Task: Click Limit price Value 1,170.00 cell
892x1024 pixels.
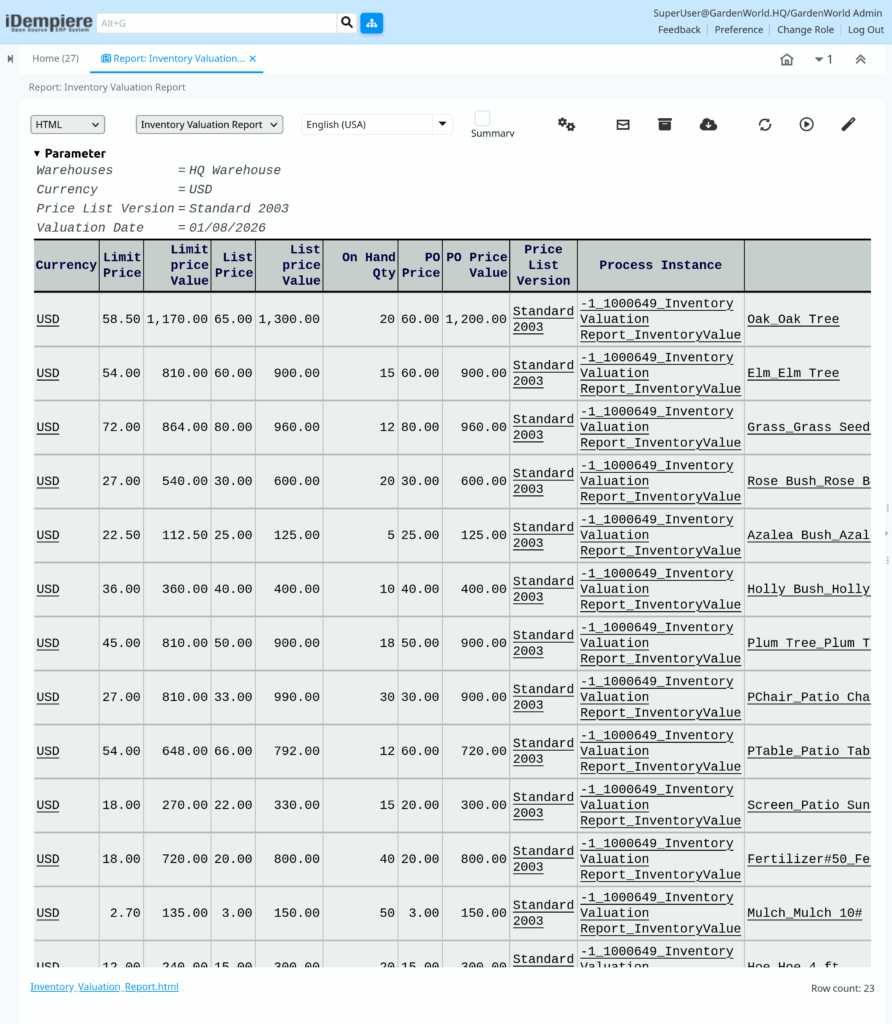Action: pyautogui.click(x=177, y=319)
